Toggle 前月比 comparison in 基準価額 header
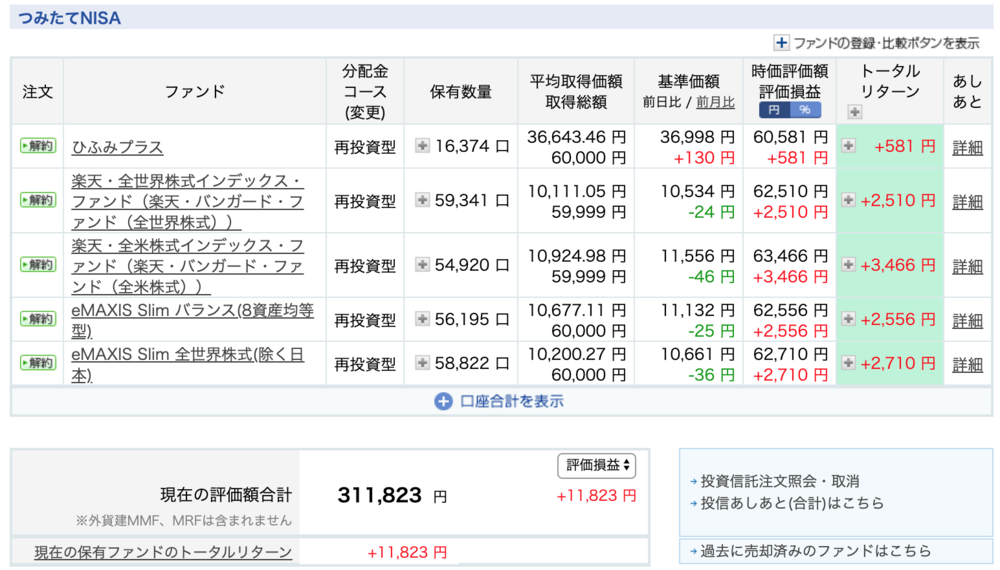The width and height of the screenshot is (1000, 570). coord(715,102)
